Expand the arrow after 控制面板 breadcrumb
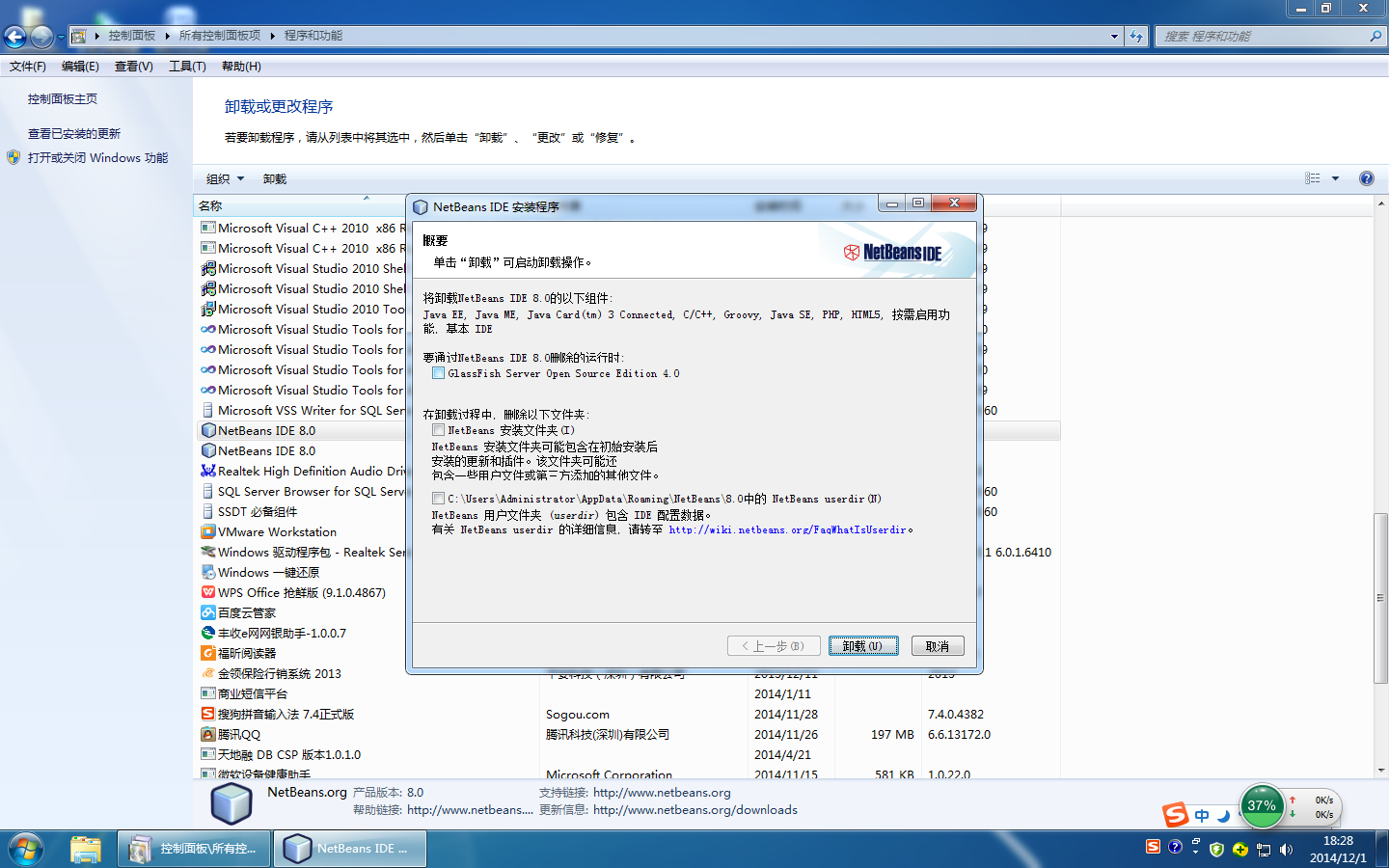Screen dimensions: 1389x868 (x=167, y=36)
